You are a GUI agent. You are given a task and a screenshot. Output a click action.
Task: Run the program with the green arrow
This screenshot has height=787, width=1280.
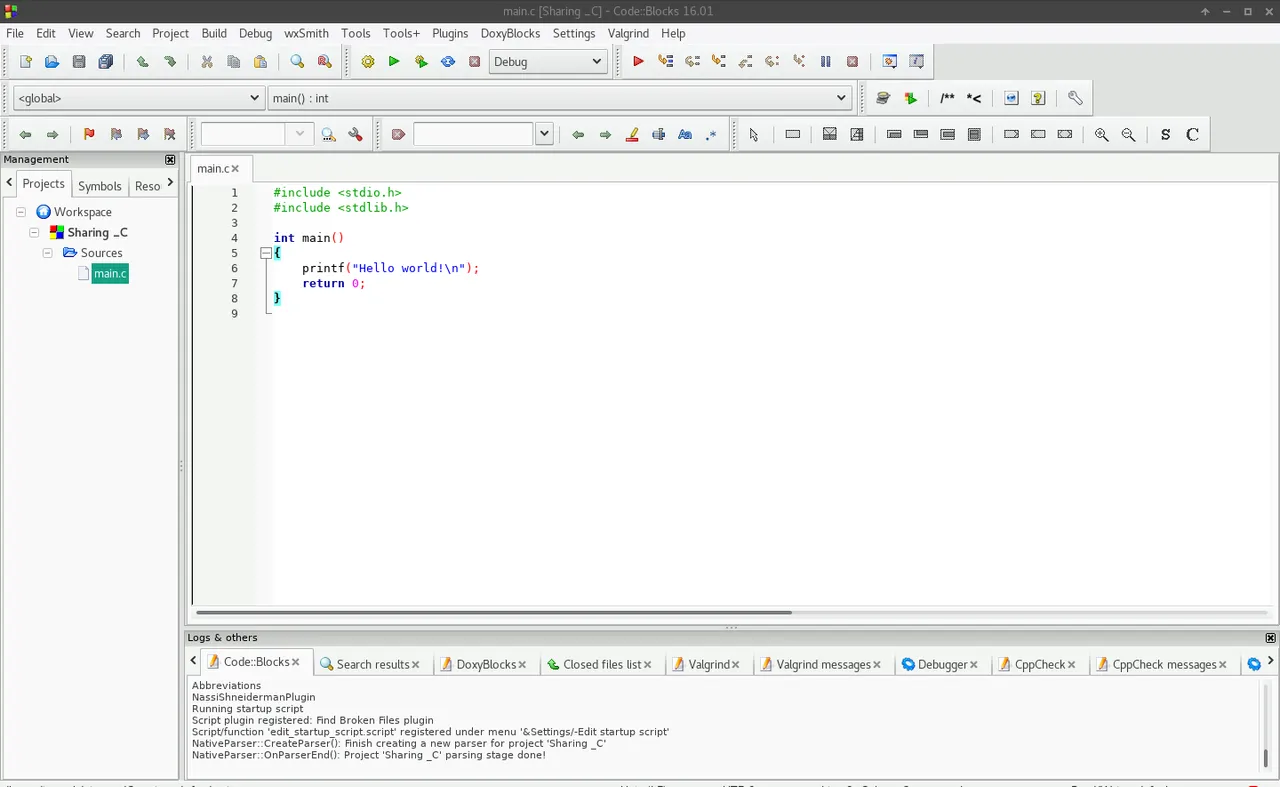394,62
